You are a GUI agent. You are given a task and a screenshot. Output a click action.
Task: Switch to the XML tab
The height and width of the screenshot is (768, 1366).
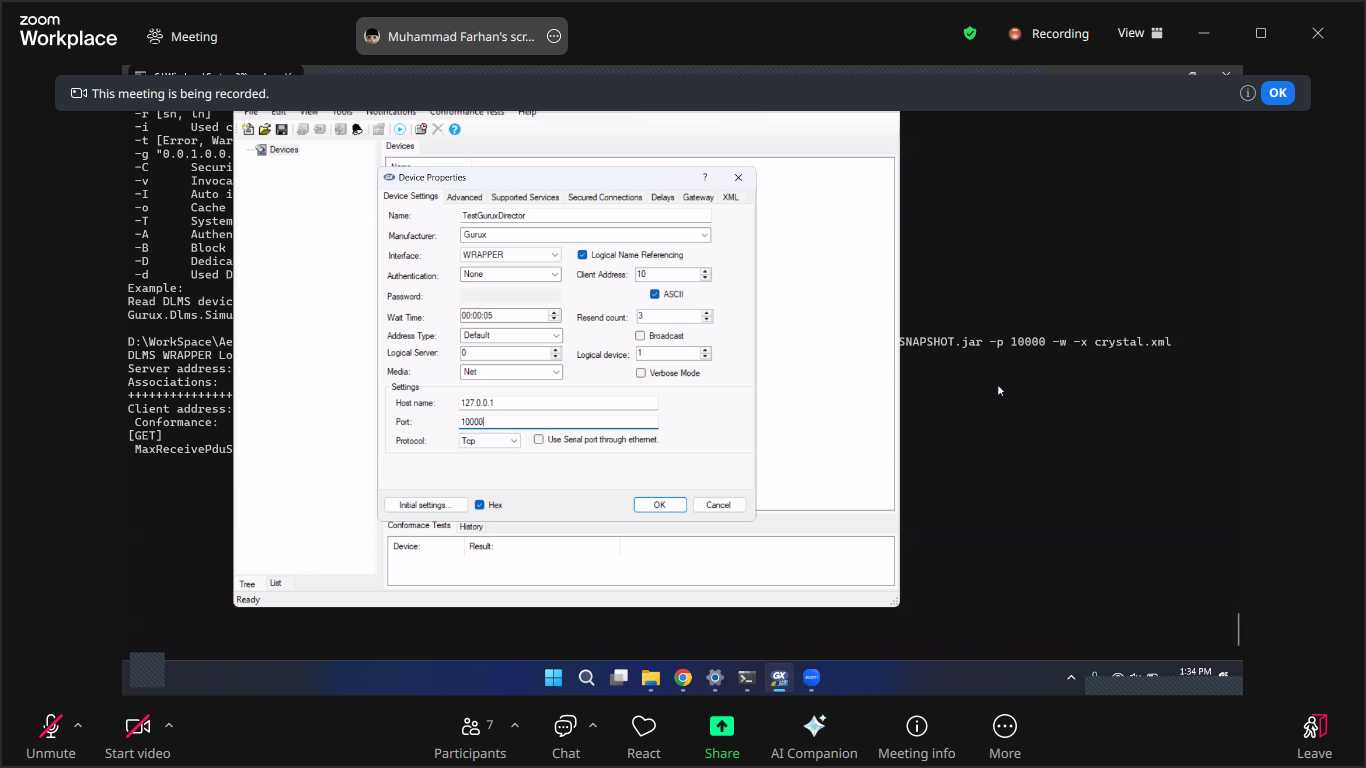click(x=731, y=197)
